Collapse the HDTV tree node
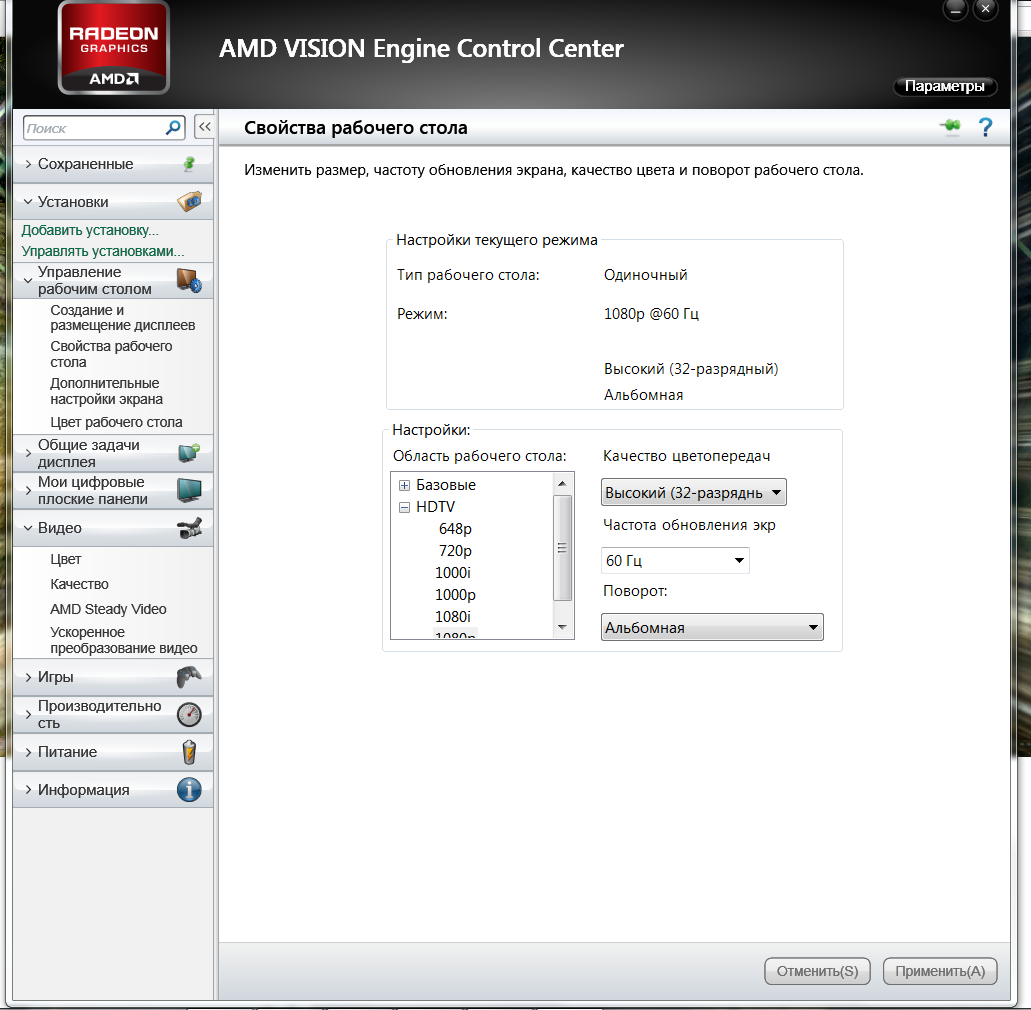 [404, 507]
